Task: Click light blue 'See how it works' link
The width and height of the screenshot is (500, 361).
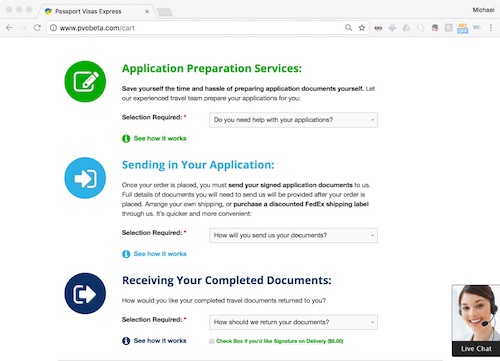Action: (160, 254)
